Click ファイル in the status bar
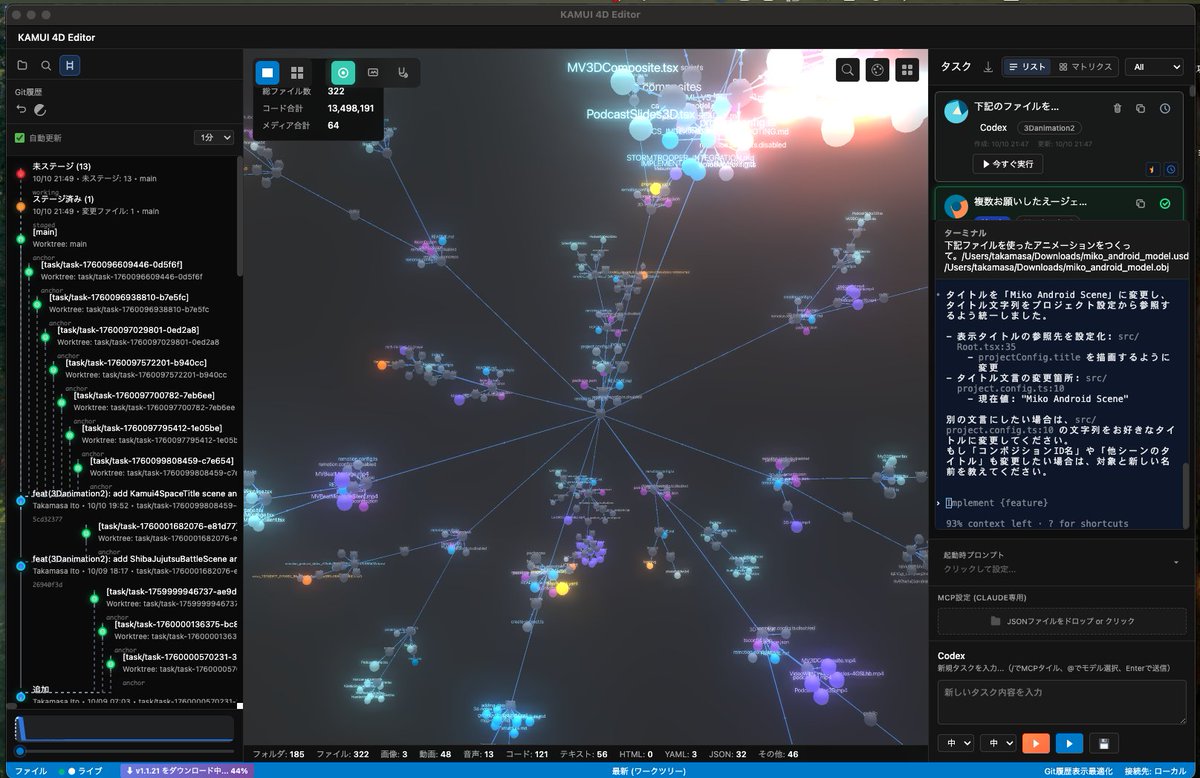Image resolution: width=1200 pixels, height=778 pixels. (x=30, y=771)
